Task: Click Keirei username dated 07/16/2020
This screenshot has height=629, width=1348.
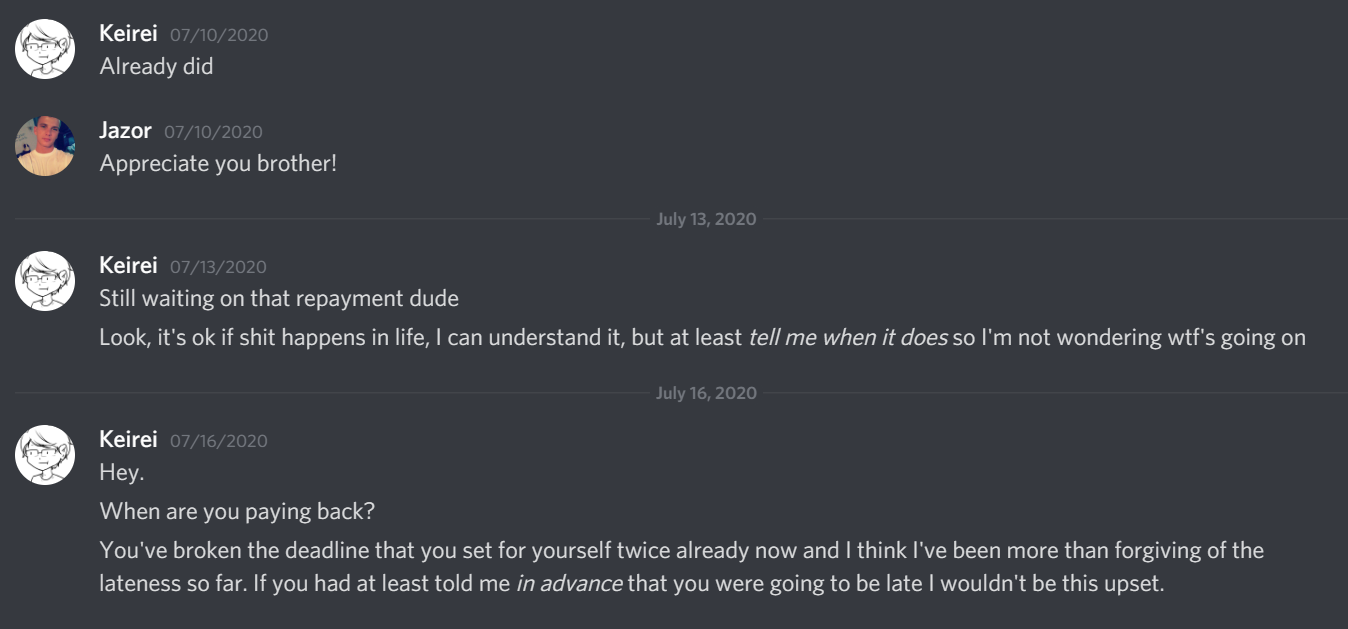Action: 129,439
